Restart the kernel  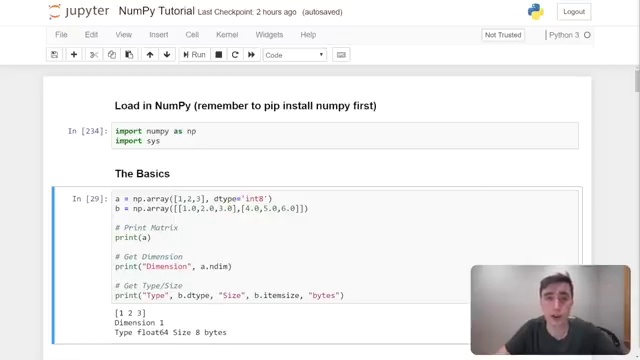pos(235,55)
